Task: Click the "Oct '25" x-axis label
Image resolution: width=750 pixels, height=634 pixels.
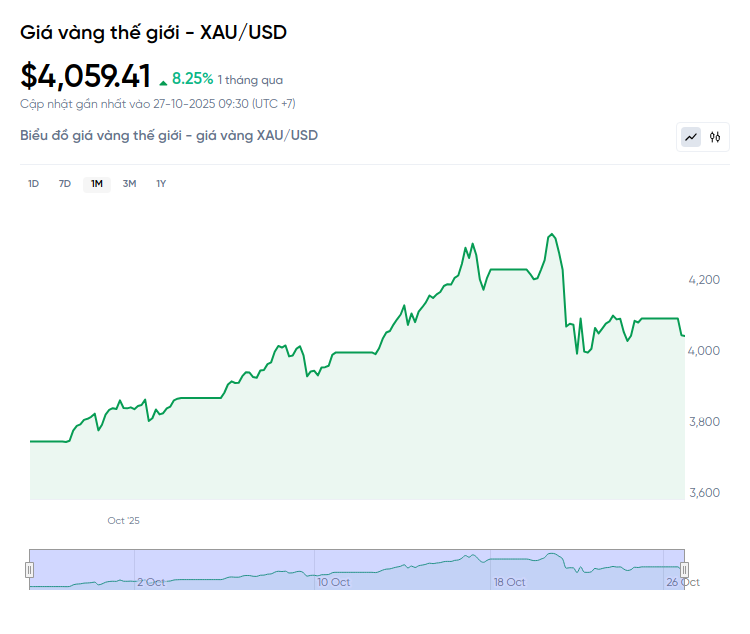Action: pos(124,521)
